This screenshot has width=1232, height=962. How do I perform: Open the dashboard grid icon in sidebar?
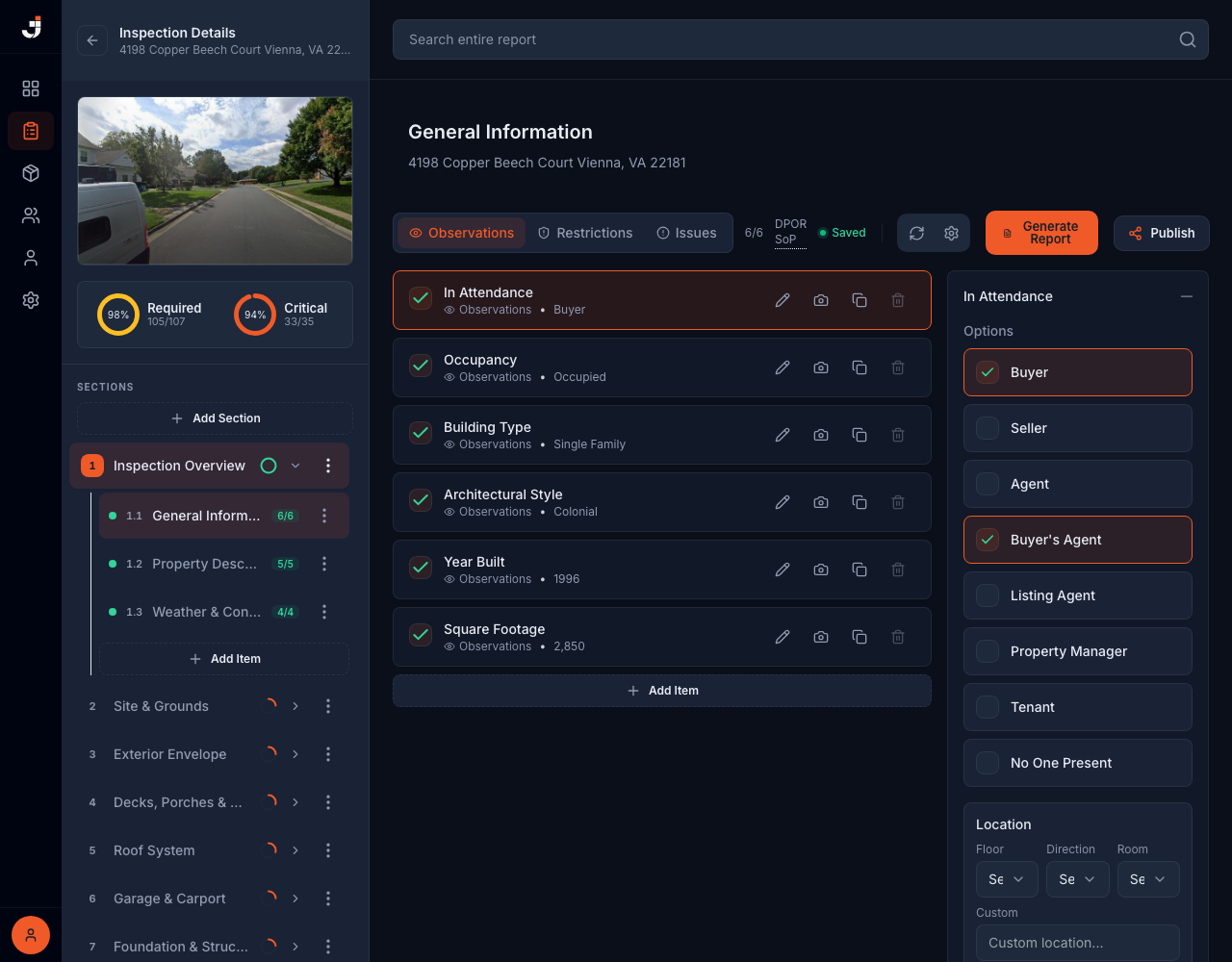click(31, 89)
